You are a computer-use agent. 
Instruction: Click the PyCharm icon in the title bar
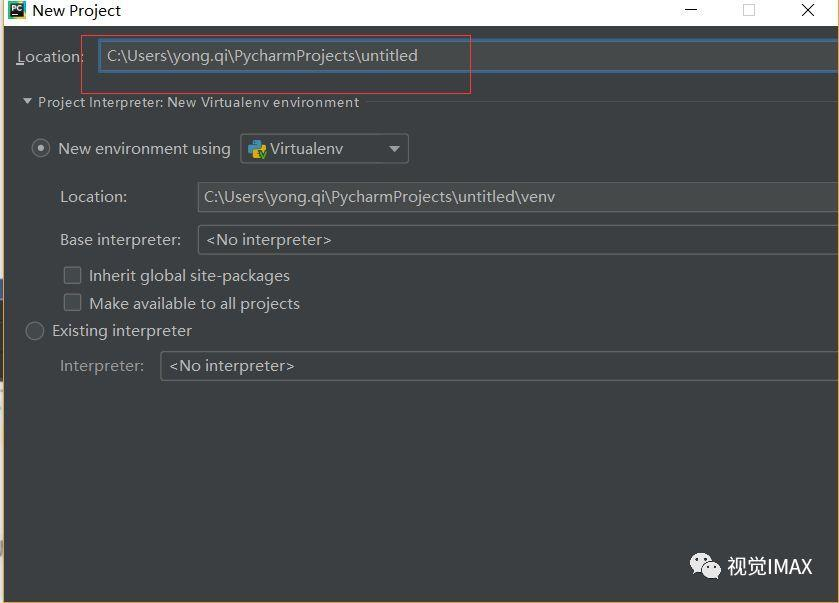point(17,10)
